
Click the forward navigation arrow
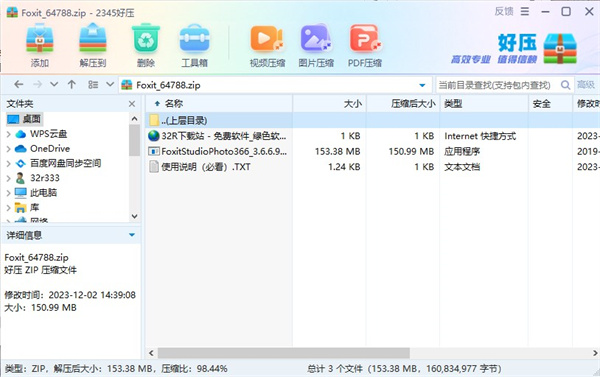(37, 85)
